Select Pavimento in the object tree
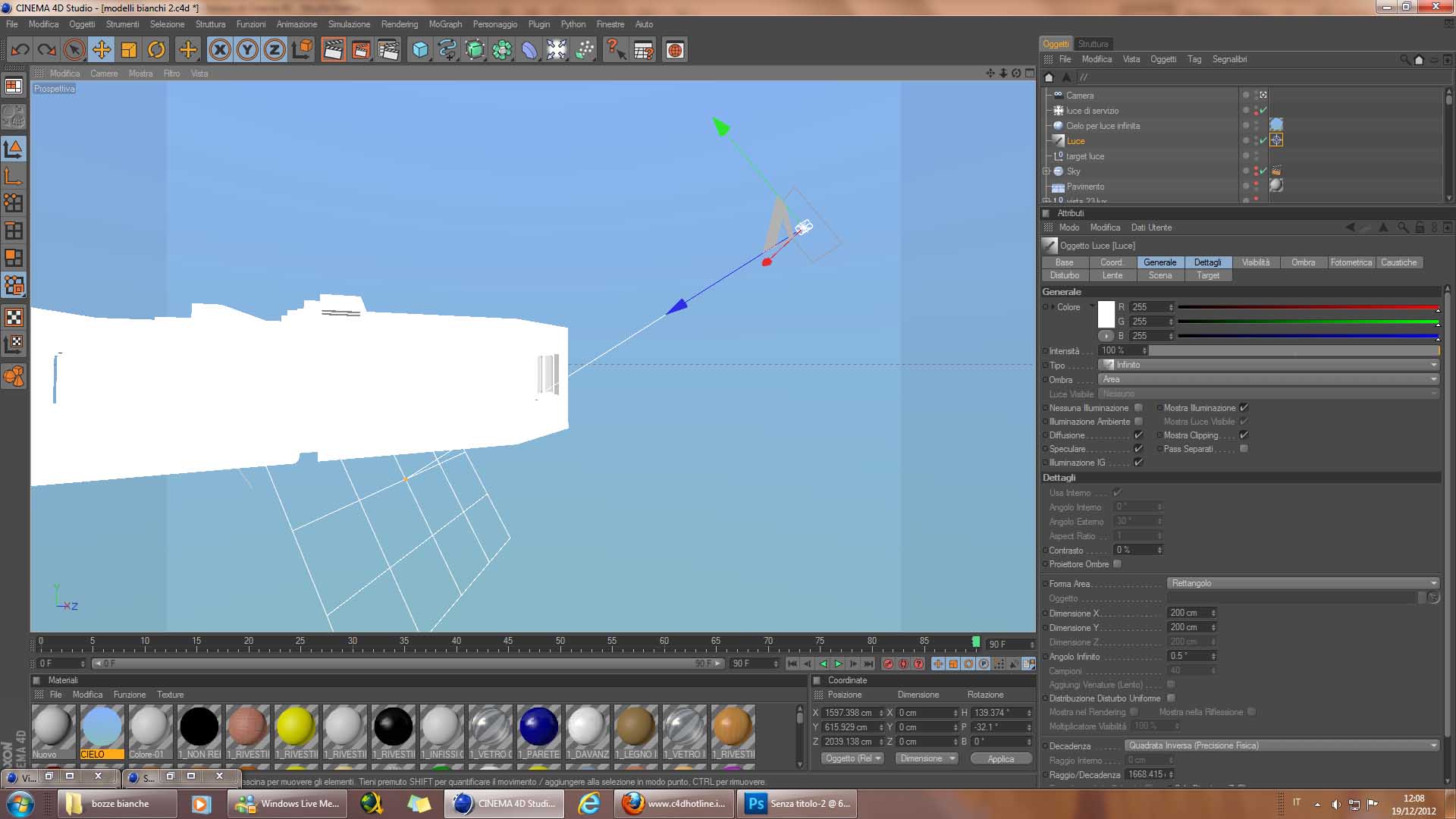This screenshot has width=1456, height=819. (1085, 187)
